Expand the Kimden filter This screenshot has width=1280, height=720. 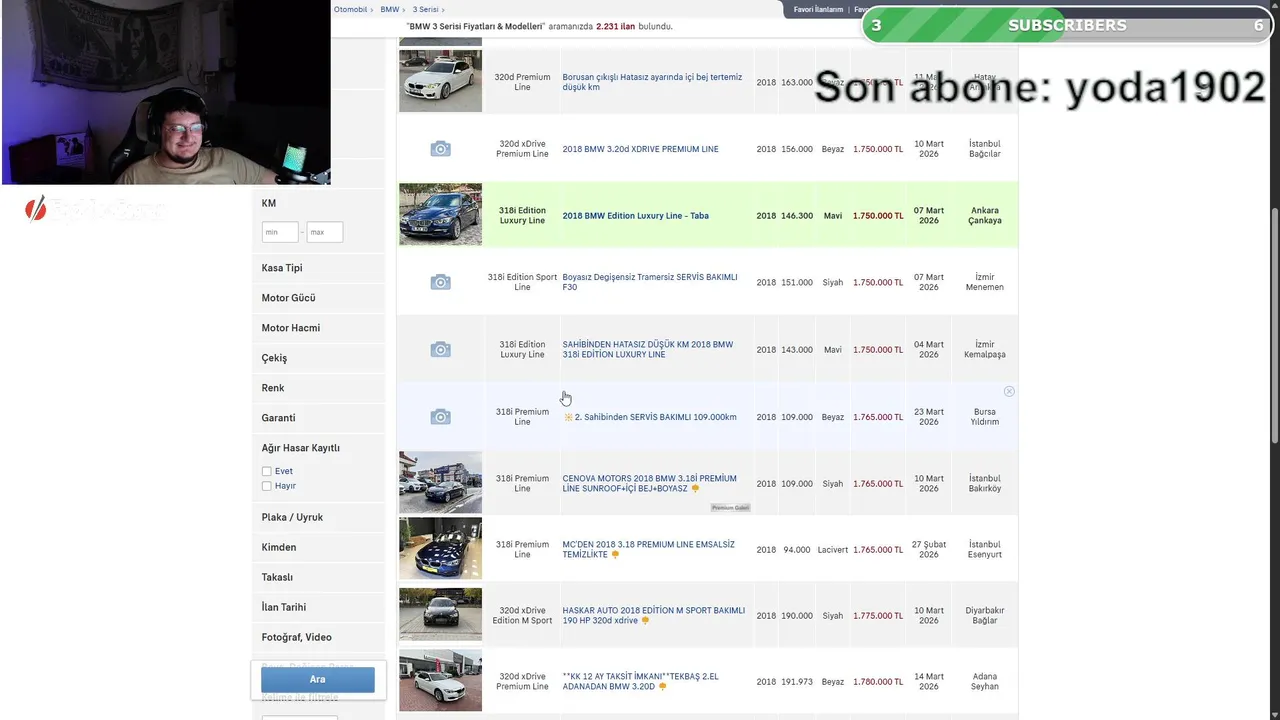[x=318, y=547]
